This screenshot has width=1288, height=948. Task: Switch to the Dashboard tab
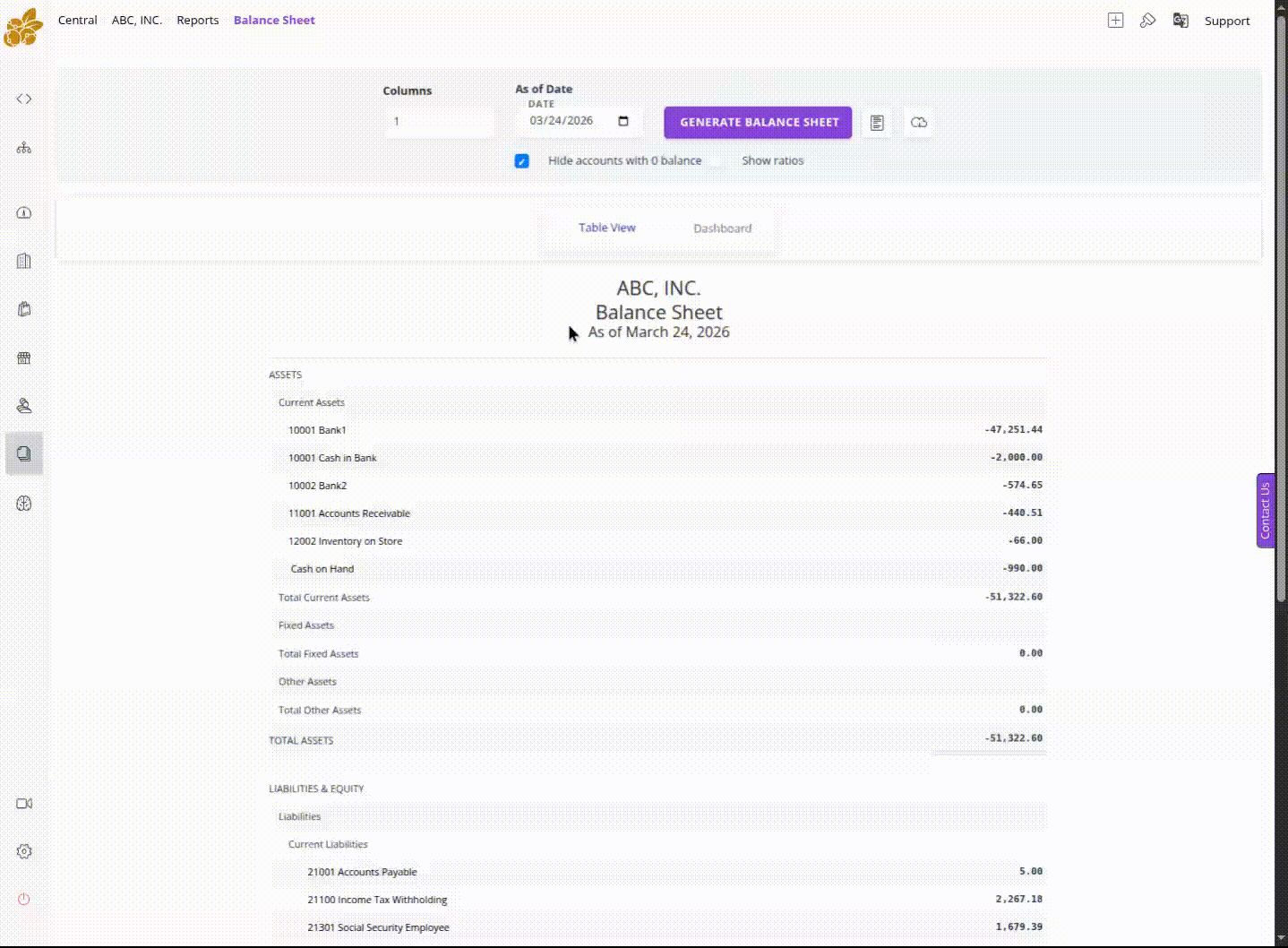coord(722,228)
